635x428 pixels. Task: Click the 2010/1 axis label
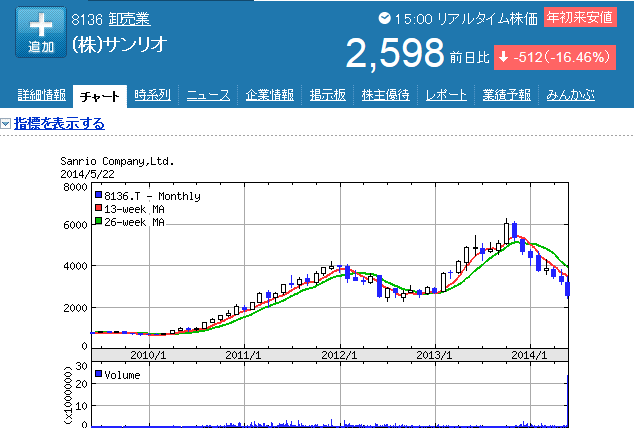pos(148,355)
